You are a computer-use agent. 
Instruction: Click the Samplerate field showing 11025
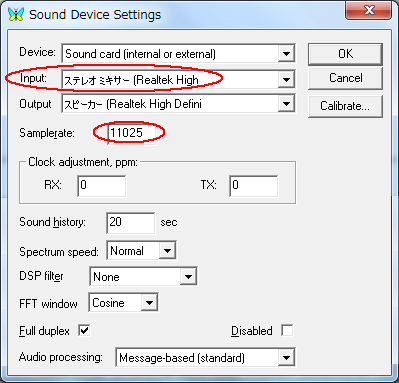(x=131, y=133)
